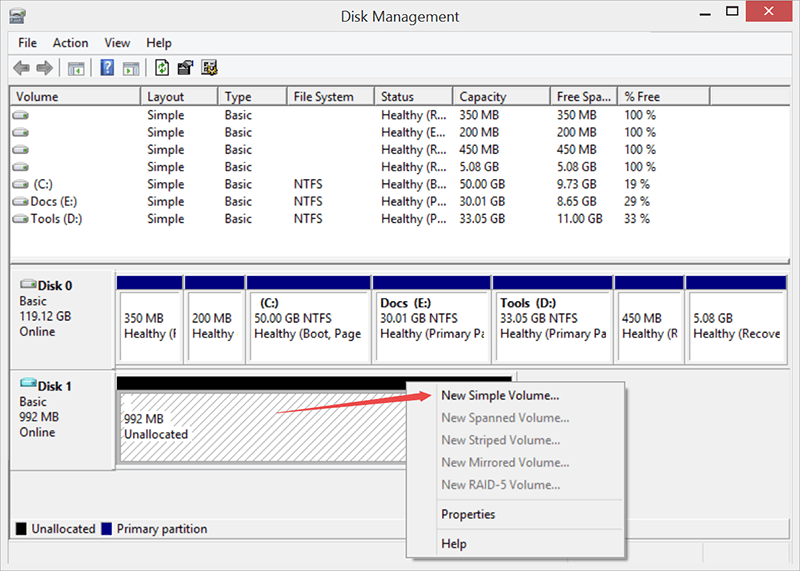This screenshot has height=571, width=800.
Task: Click the Back arrow toolbar icon
Action: coord(21,68)
